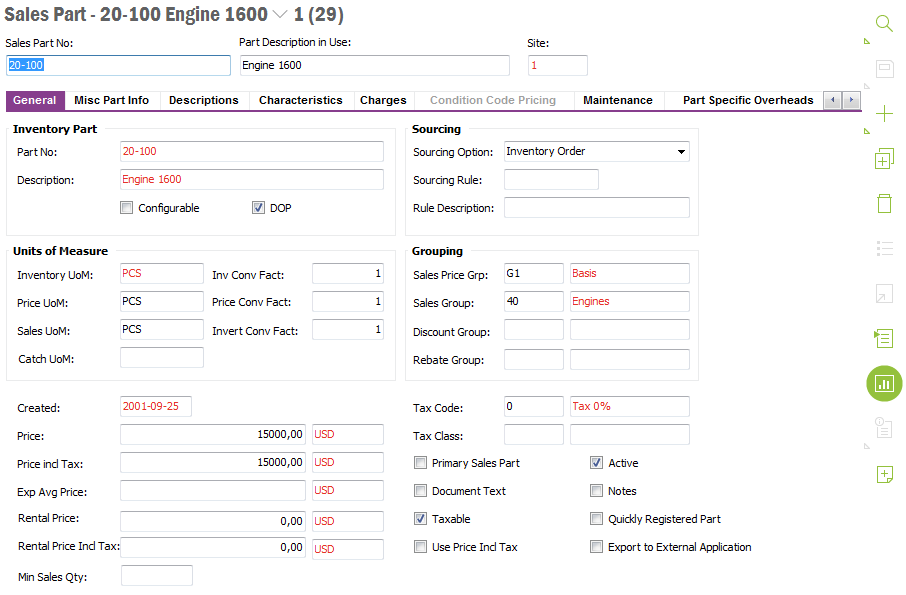Enable the Configurable checkbox
This screenshot has height=595, width=906.
[126, 208]
